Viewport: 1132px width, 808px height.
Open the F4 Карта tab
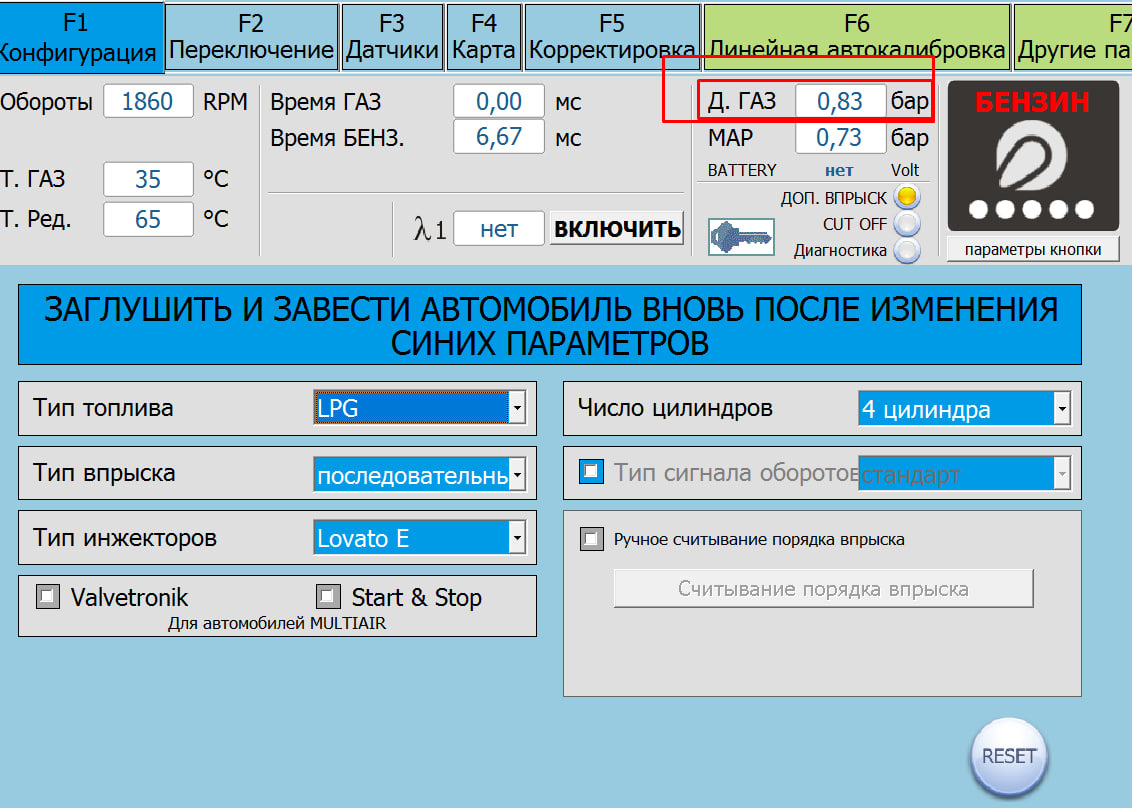(484, 38)
